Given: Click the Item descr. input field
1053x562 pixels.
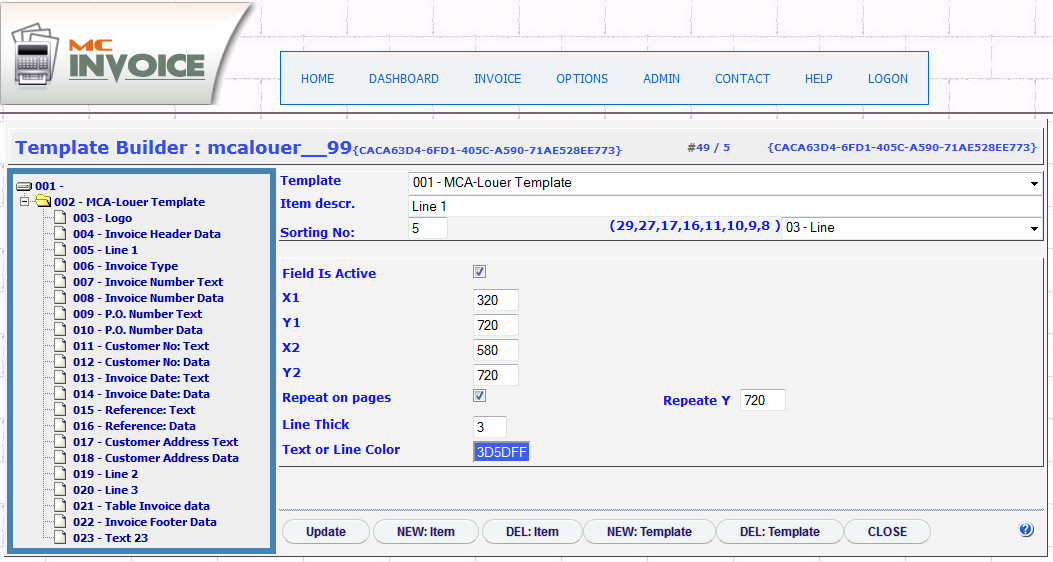Looking at the screenshot, I should coord(725,207).
